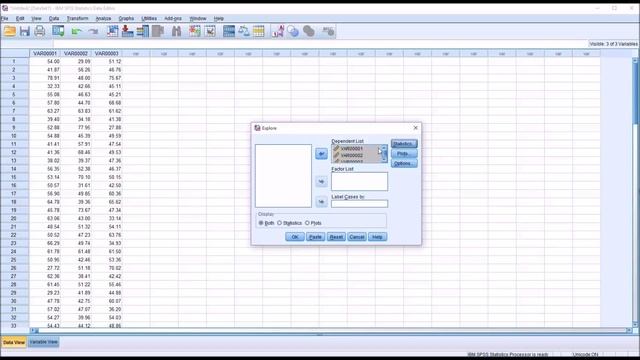
Task: Click the arrow button beside Dependent List
Action: click(321, 154)
